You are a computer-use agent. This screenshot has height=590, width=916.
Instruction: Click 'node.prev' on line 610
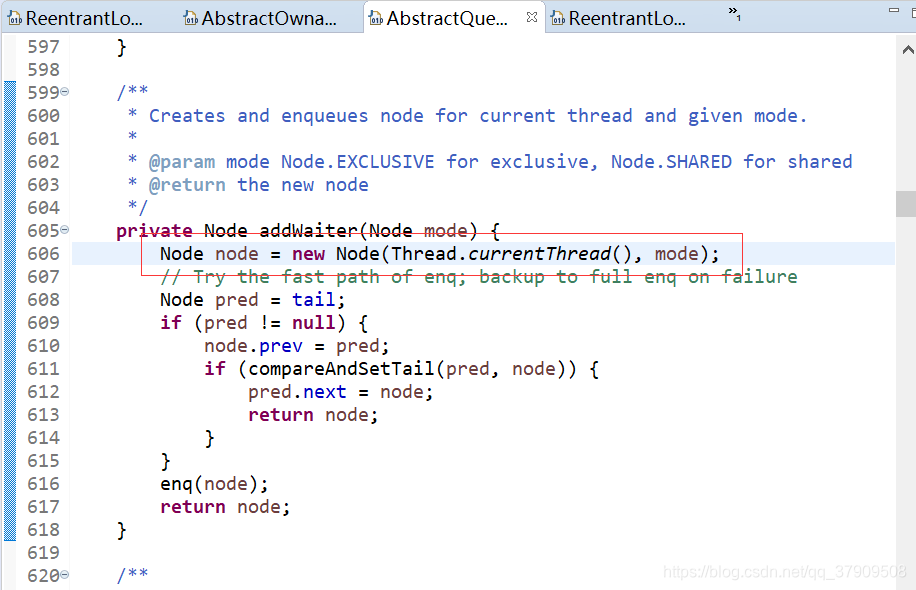253,346
